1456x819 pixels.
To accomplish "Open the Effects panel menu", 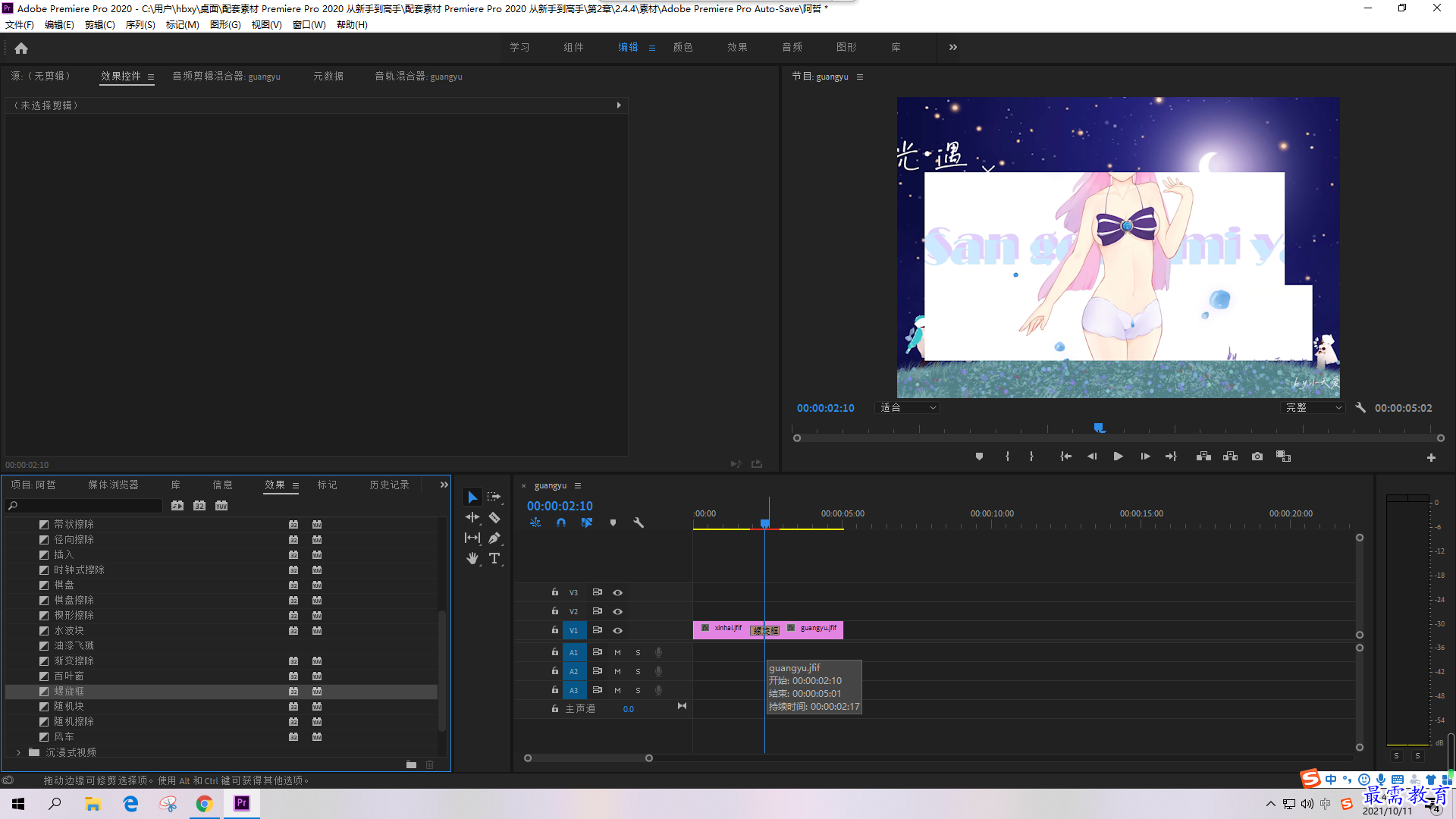I will [296, 485].
